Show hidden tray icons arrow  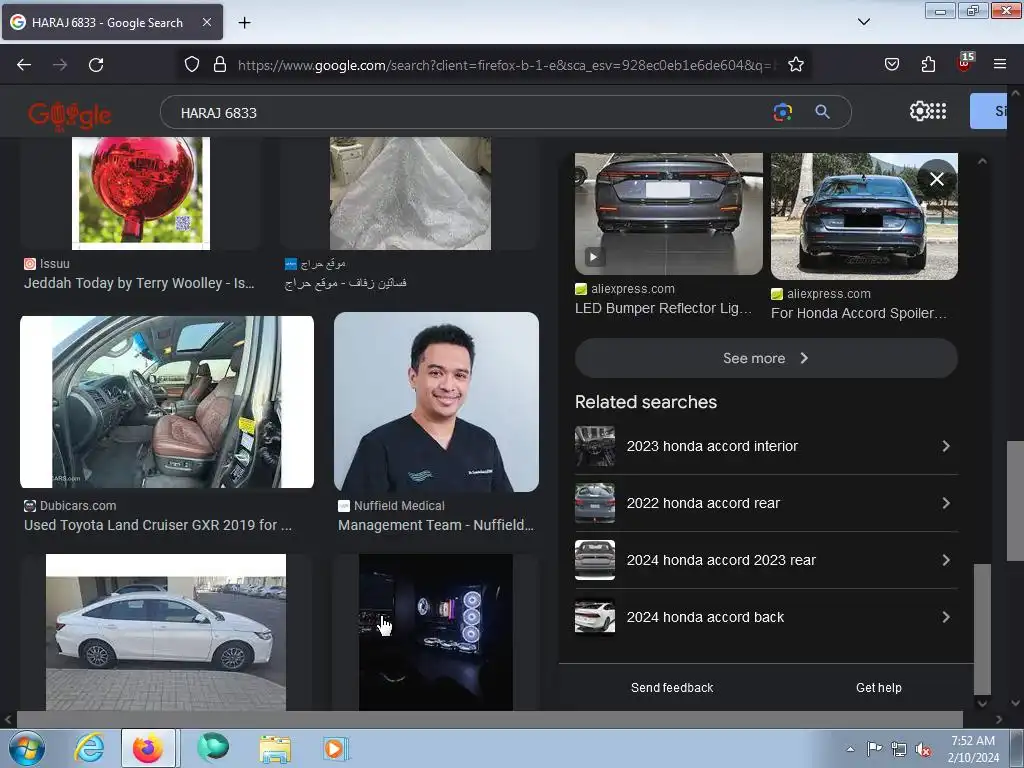click(x=850, y=749)
